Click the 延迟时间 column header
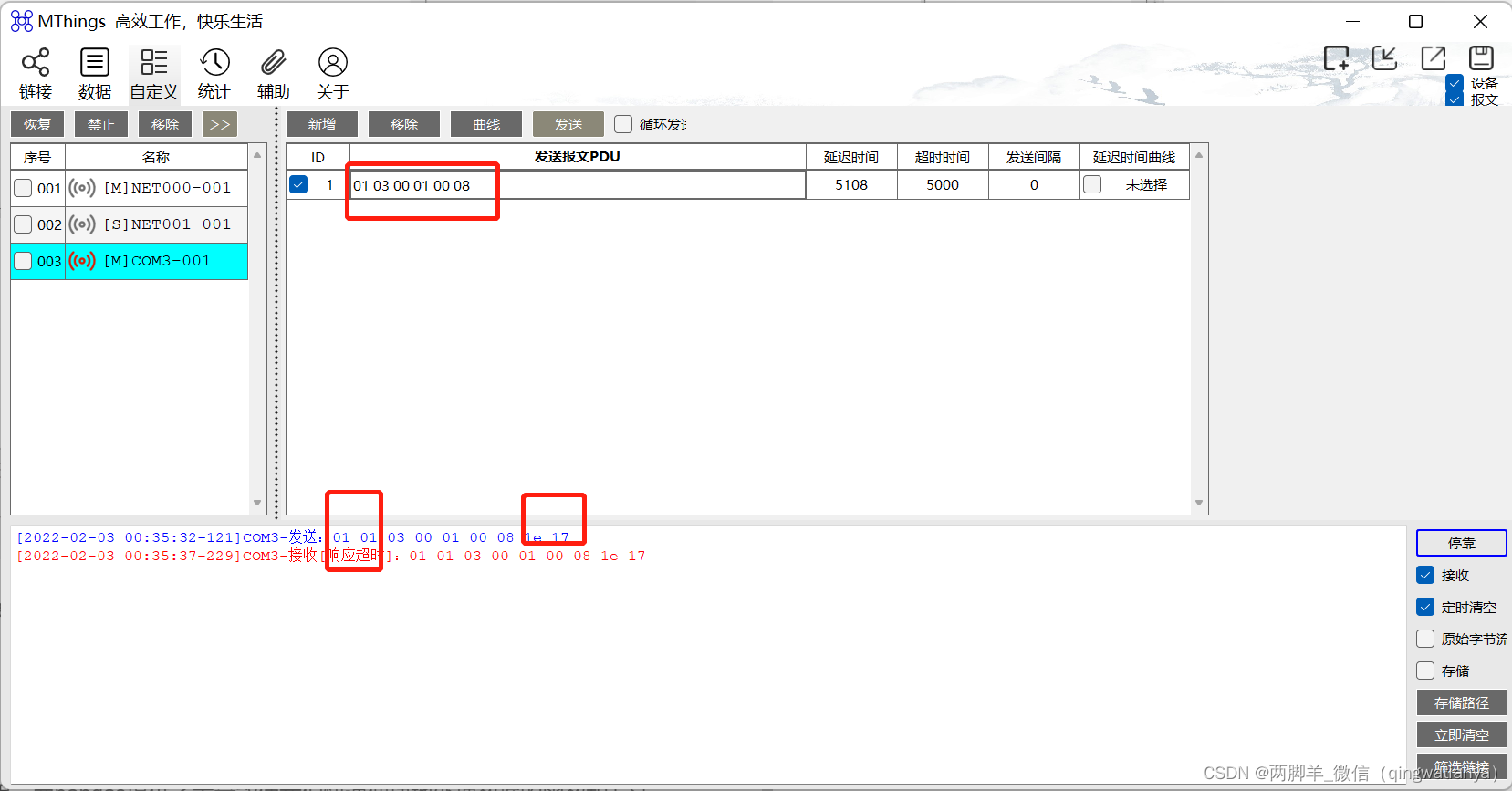This screenshot has height=791, width=1512. pyautogui.click(x=851, y=157)
